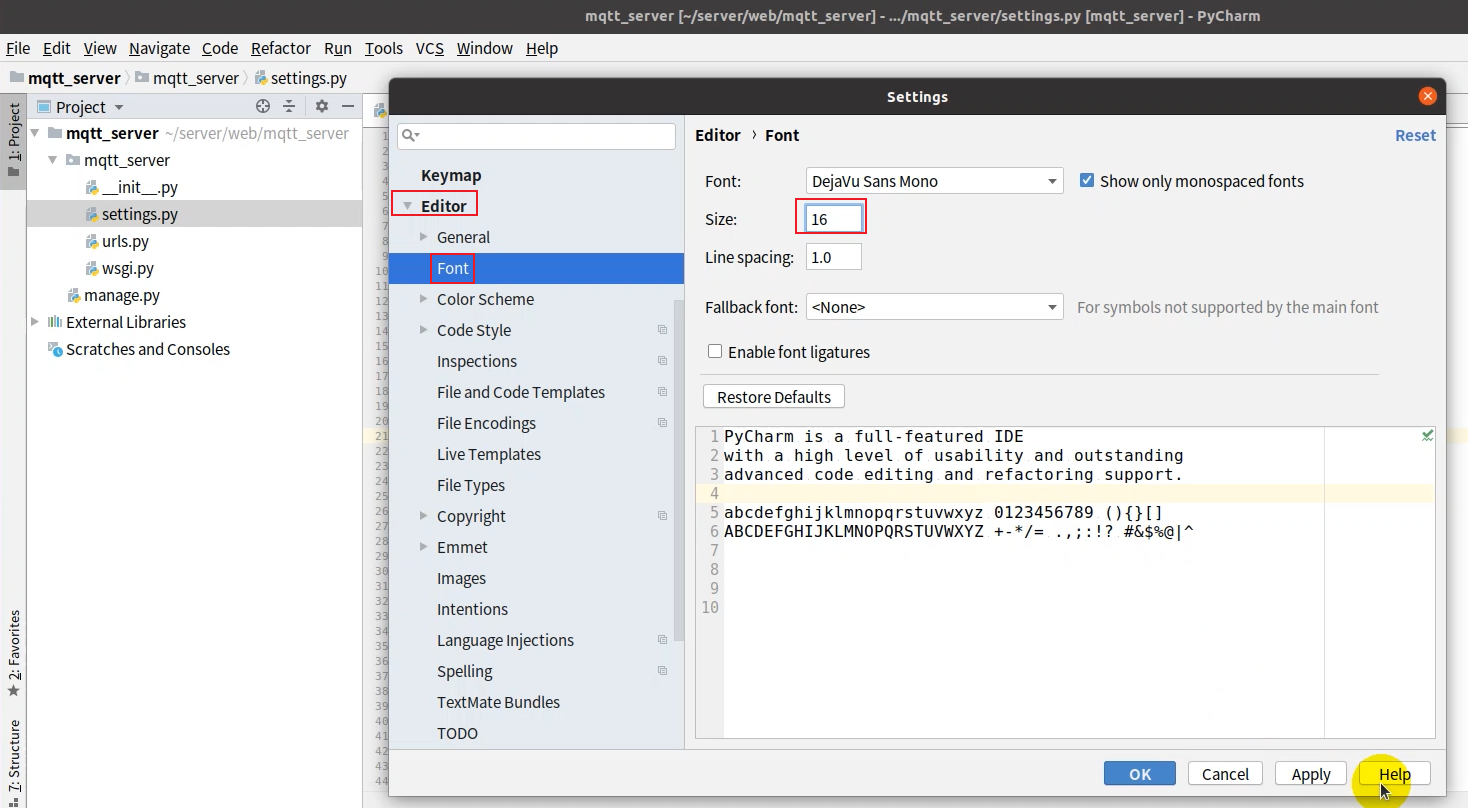Select Keymap in settings list
1468x808 pixels.
coord(451,175)
